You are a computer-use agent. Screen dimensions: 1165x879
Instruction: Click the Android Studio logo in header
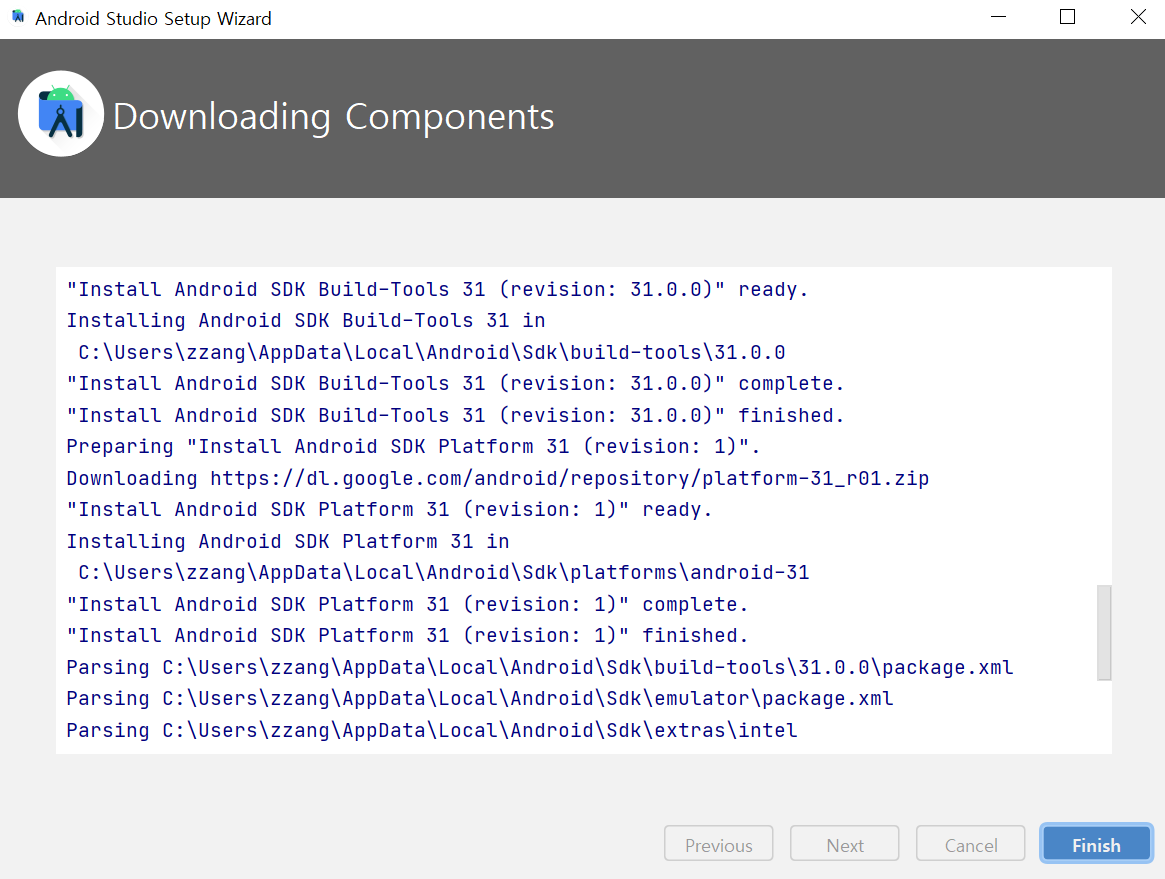(x=61, y=114)
